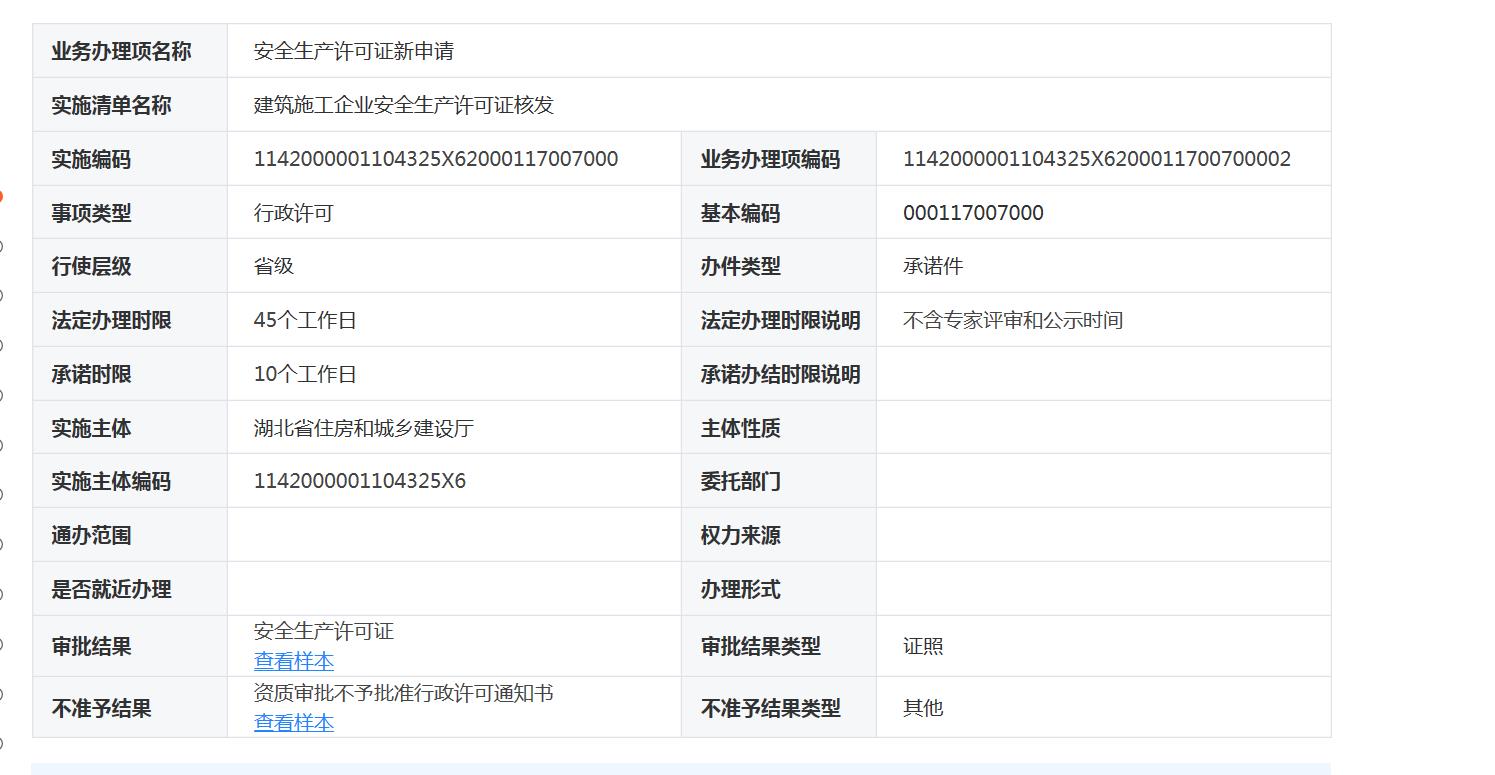Select the 事项类型 value 行政许可
This screenshot has height=775, width=1495.
[x=294, y=213]
